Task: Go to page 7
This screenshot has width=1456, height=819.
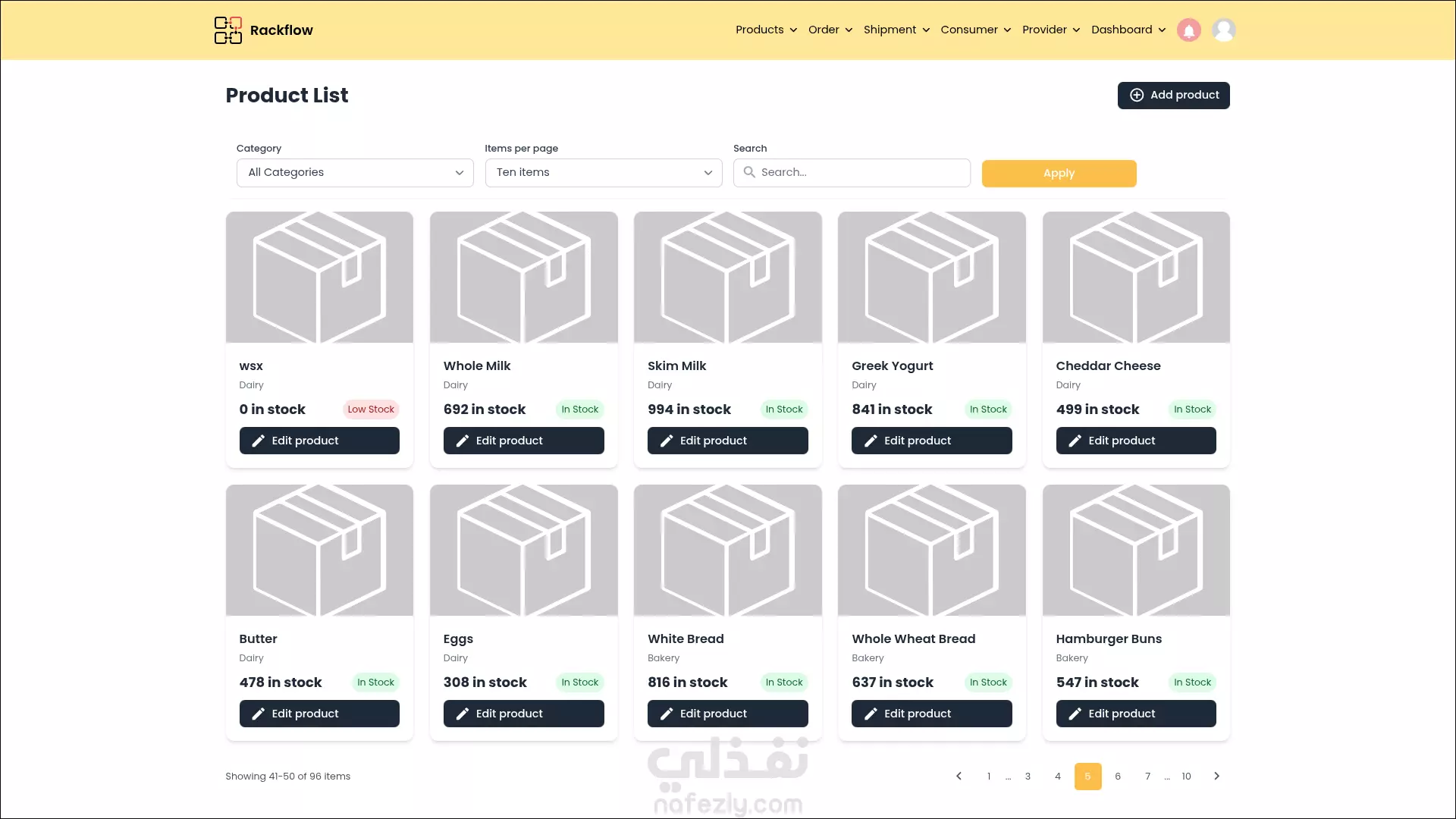Action: 1148,776
